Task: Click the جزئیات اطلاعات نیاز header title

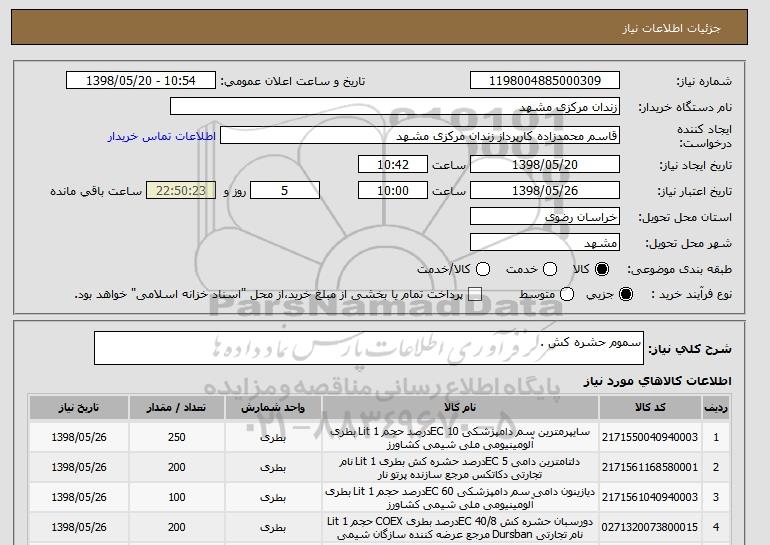Action: pos(671,28)
